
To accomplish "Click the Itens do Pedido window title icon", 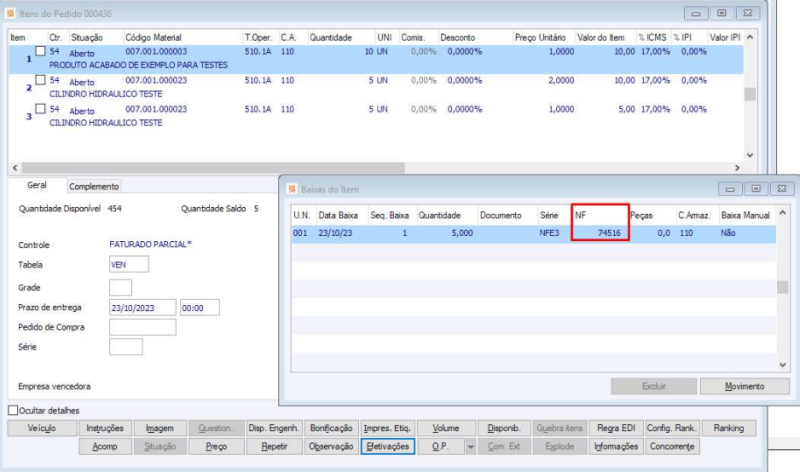I will 10,13.
